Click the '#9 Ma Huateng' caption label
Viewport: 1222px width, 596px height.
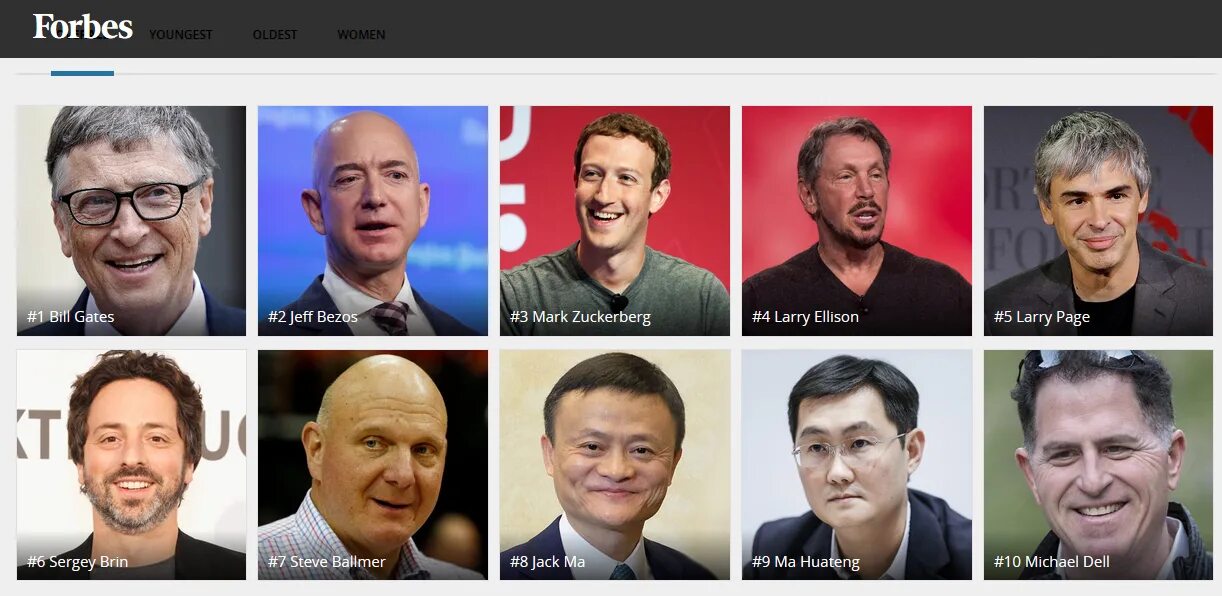pyautogui.click(x=806, y=562)
